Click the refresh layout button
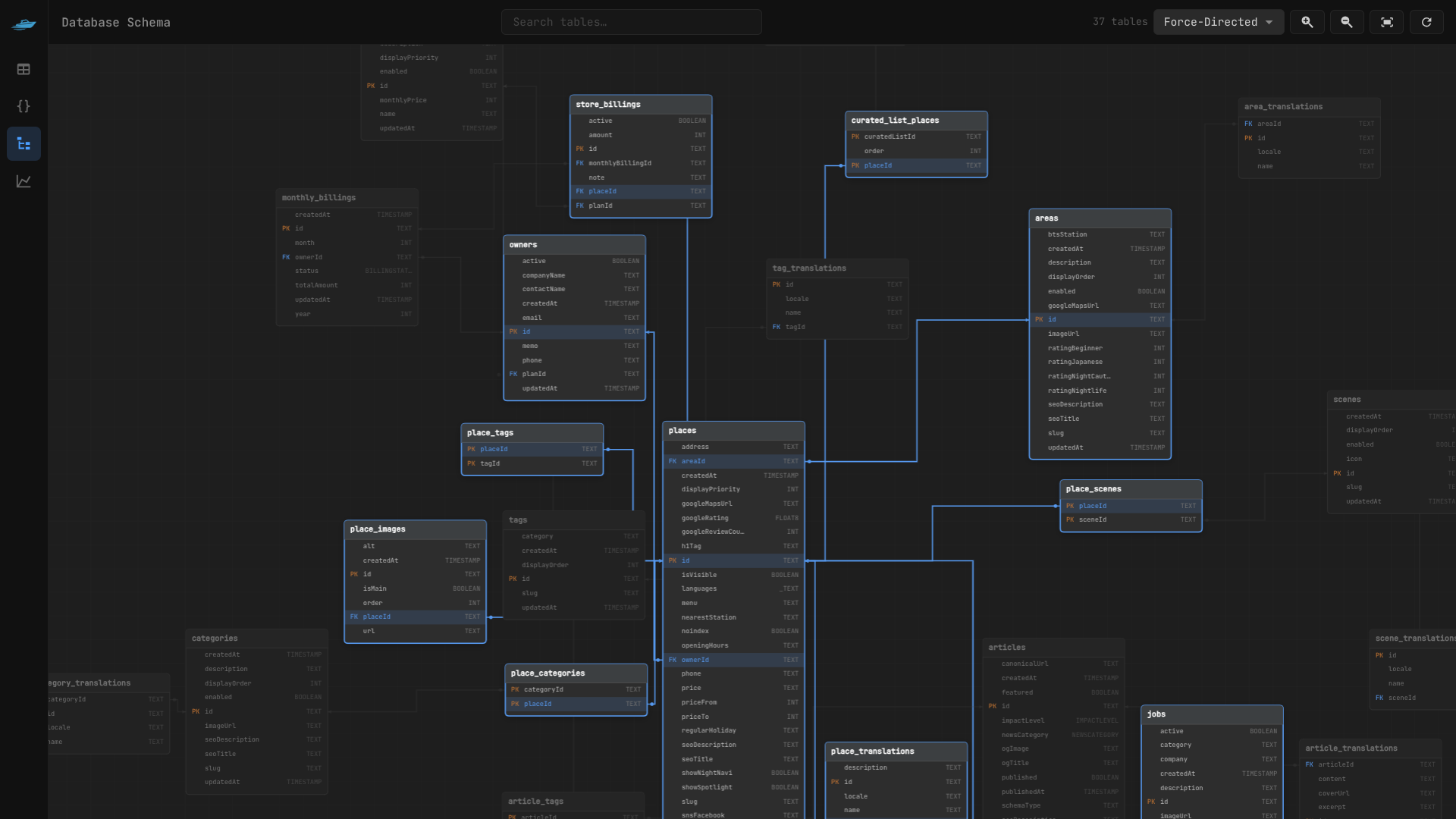This screenshot has width=1456, height=819. (x=1426, y=22)
